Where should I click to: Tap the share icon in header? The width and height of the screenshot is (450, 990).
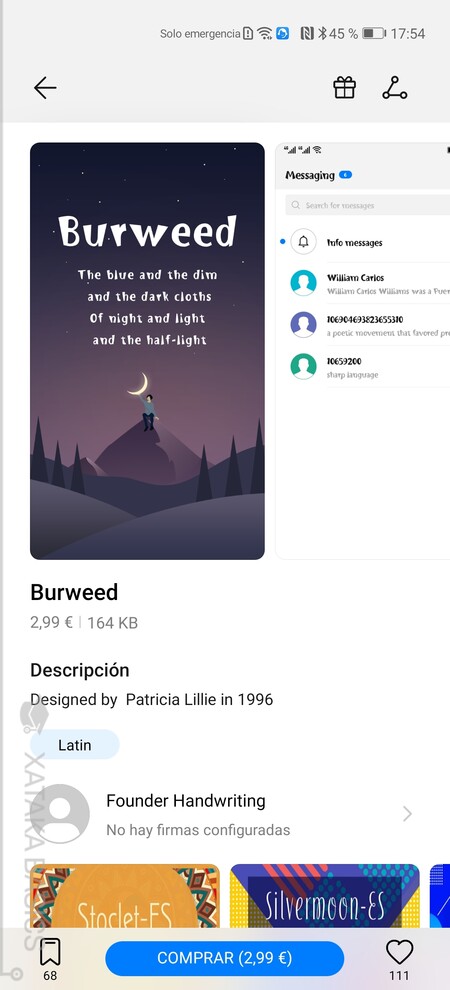click(394, 88)
